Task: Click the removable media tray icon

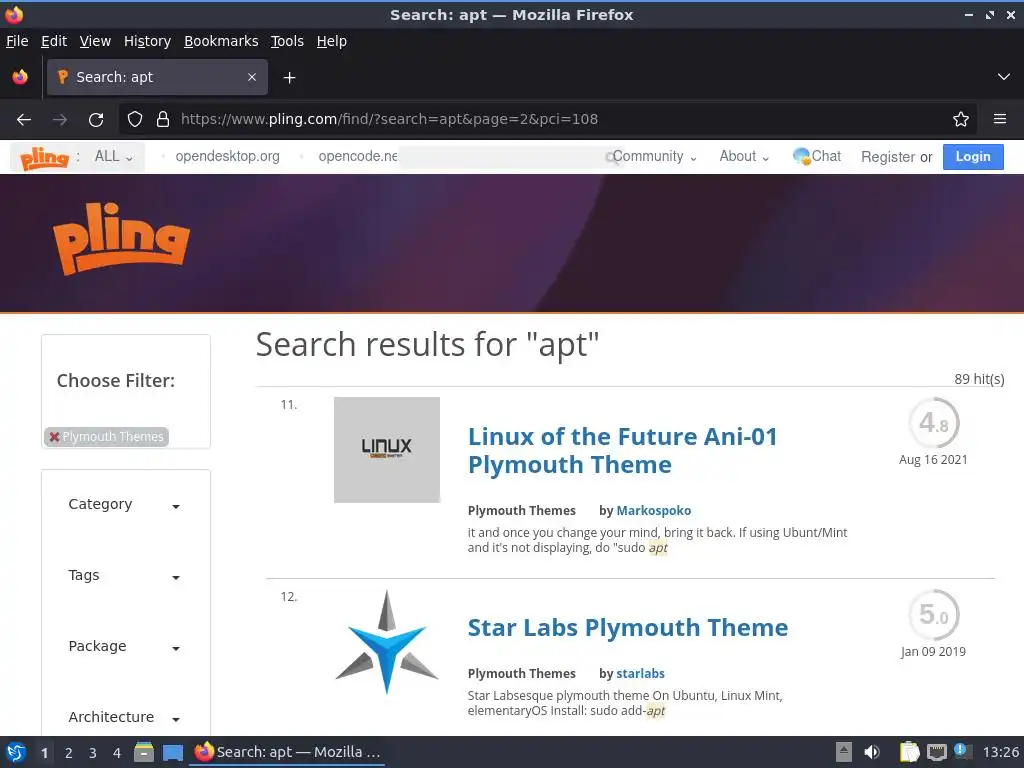Action: point(844,752)
